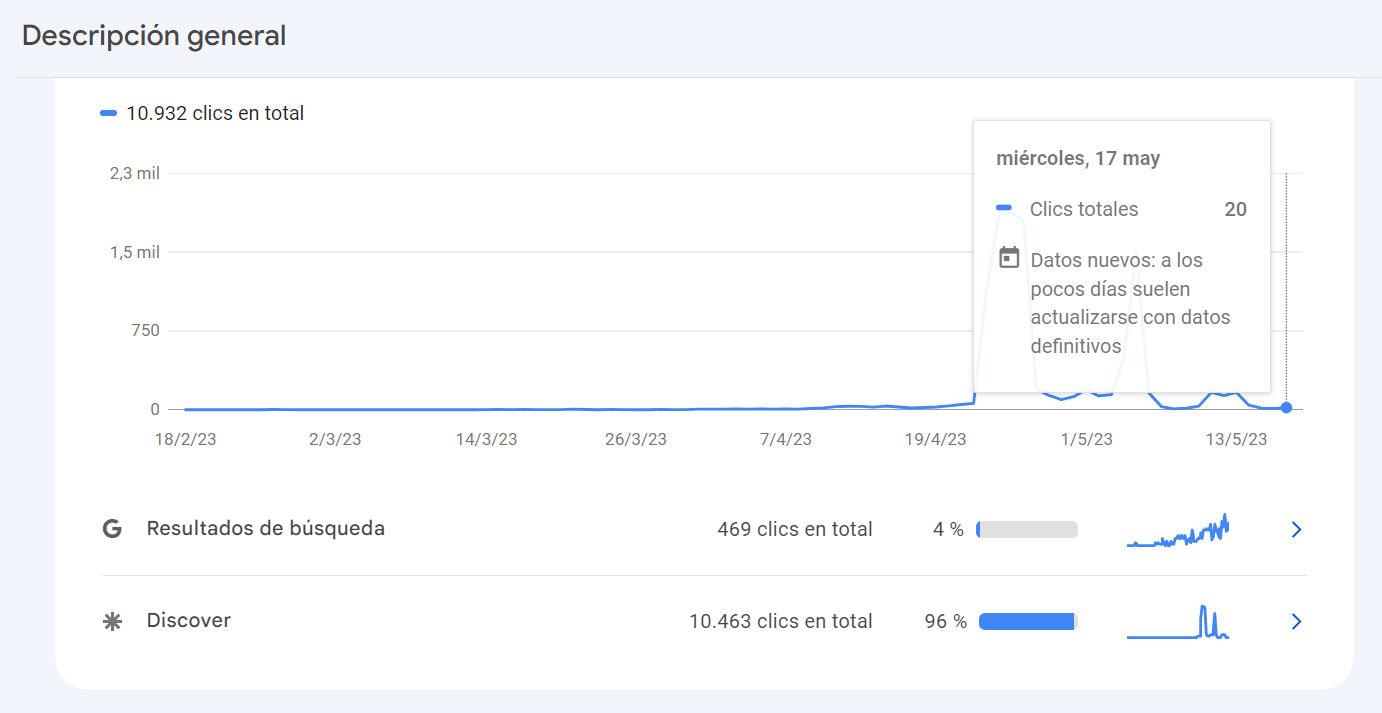
Task: Click the 19/4/23 date axis label
Action: (x=935, y=440)
